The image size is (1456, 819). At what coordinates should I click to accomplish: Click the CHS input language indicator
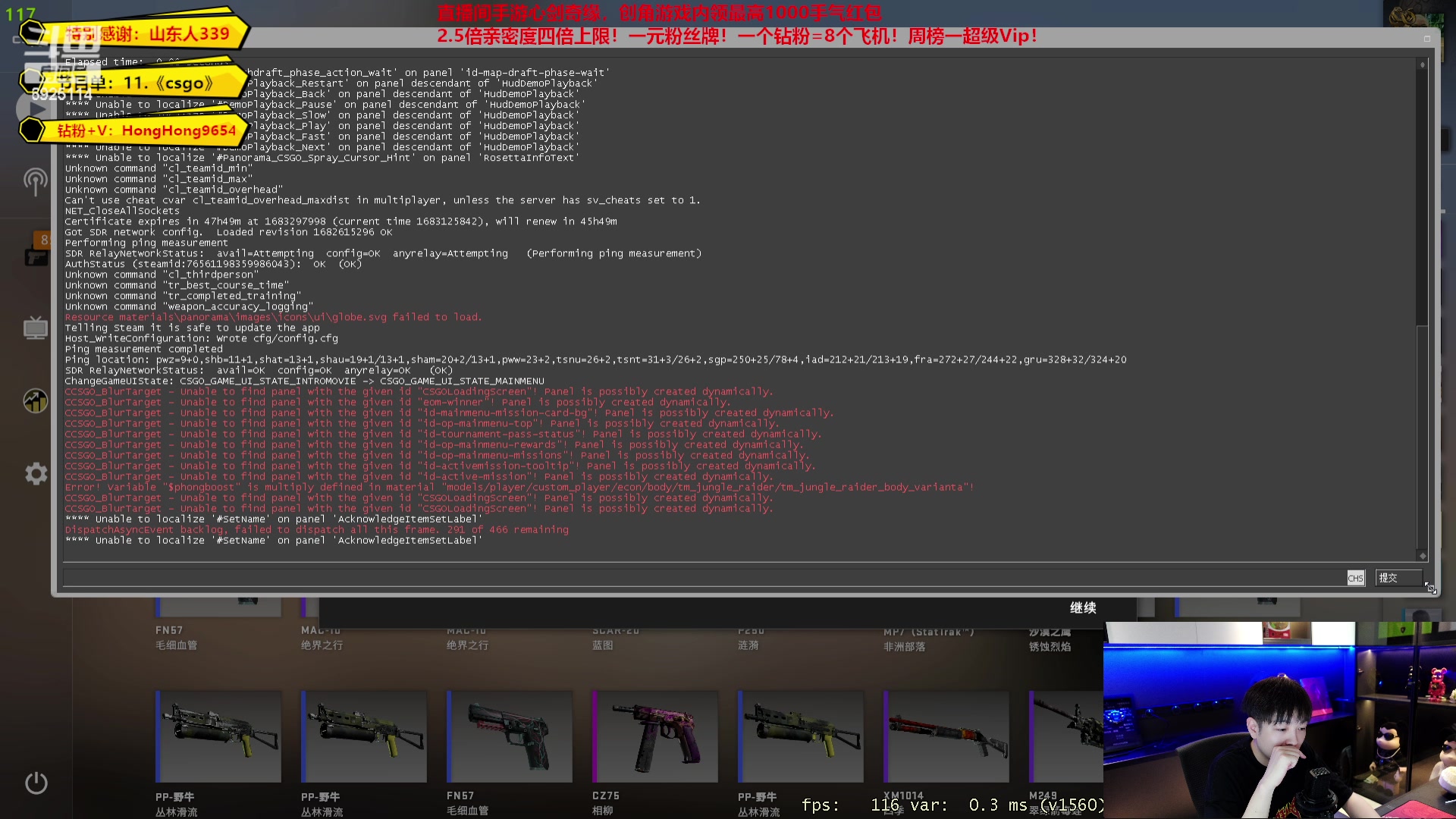pyautogui.click(x=1355, y=578)
